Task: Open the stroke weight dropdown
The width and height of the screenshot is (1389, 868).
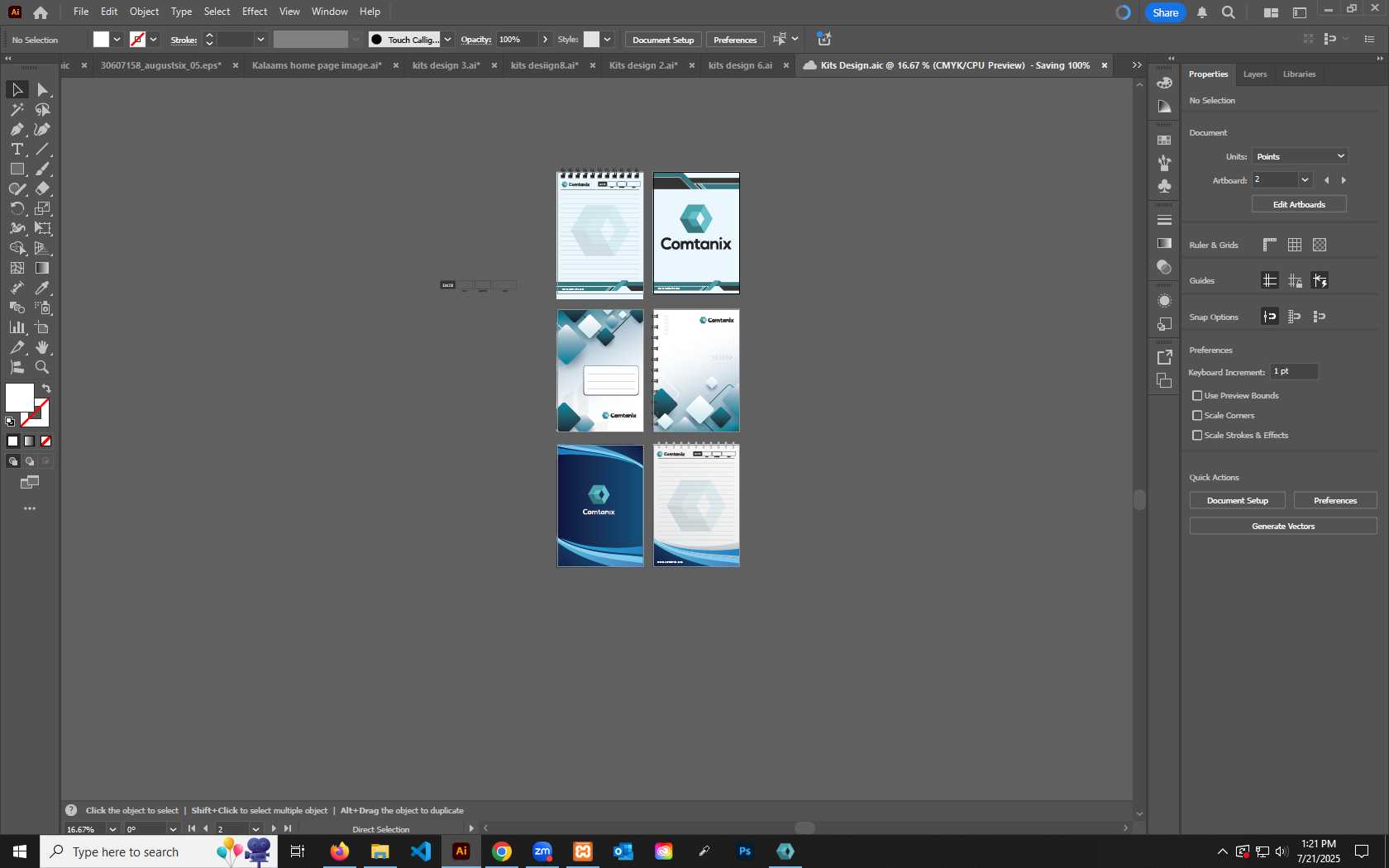Action: [x=260, y=39]
